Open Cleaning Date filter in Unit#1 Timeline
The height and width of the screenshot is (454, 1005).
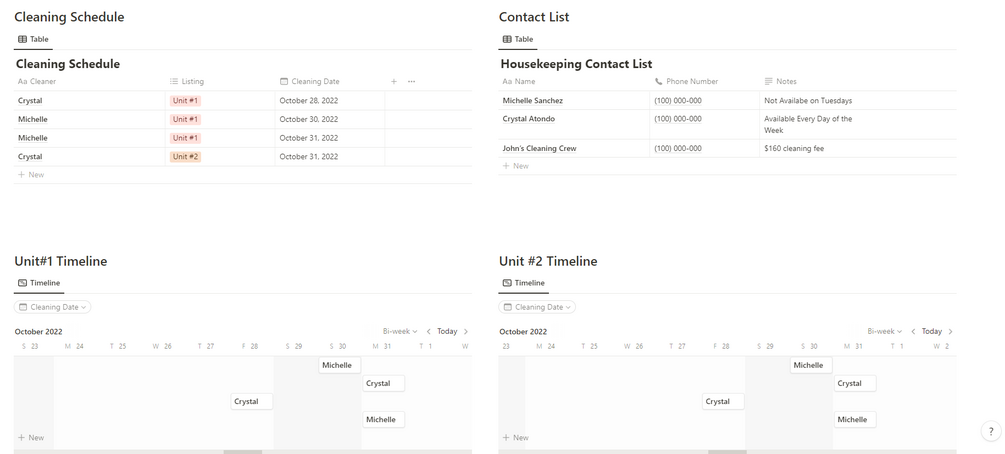pos(53,307)
